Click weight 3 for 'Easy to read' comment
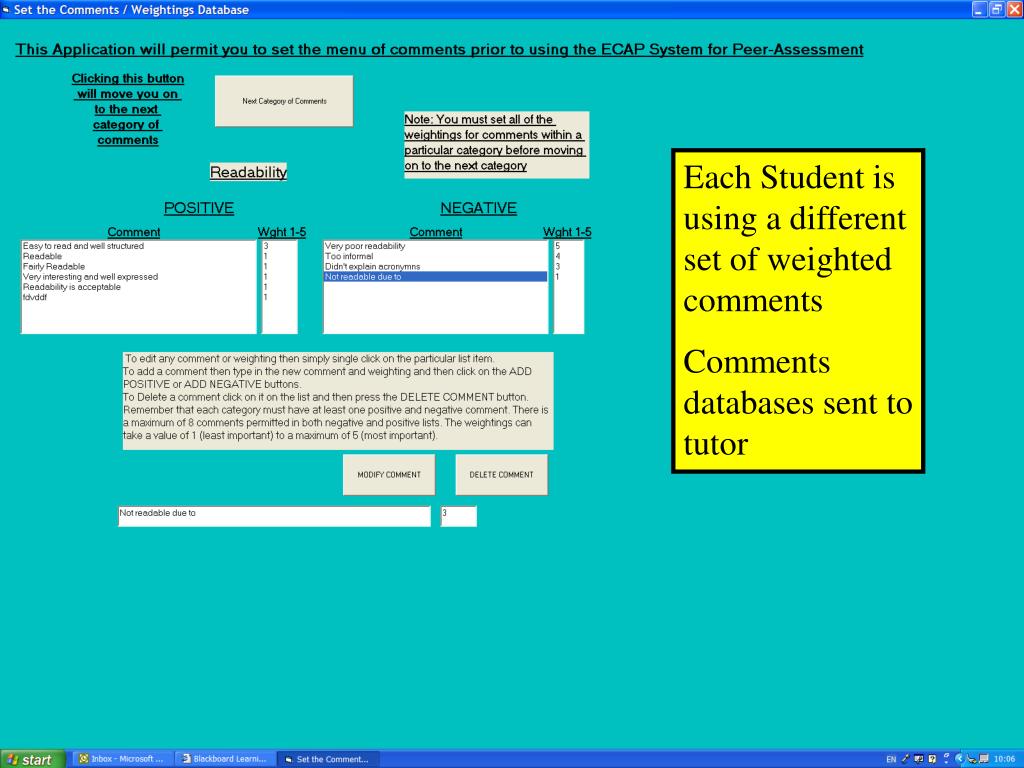The width and height of the screenshot is (1024, 768). point(280,246)
